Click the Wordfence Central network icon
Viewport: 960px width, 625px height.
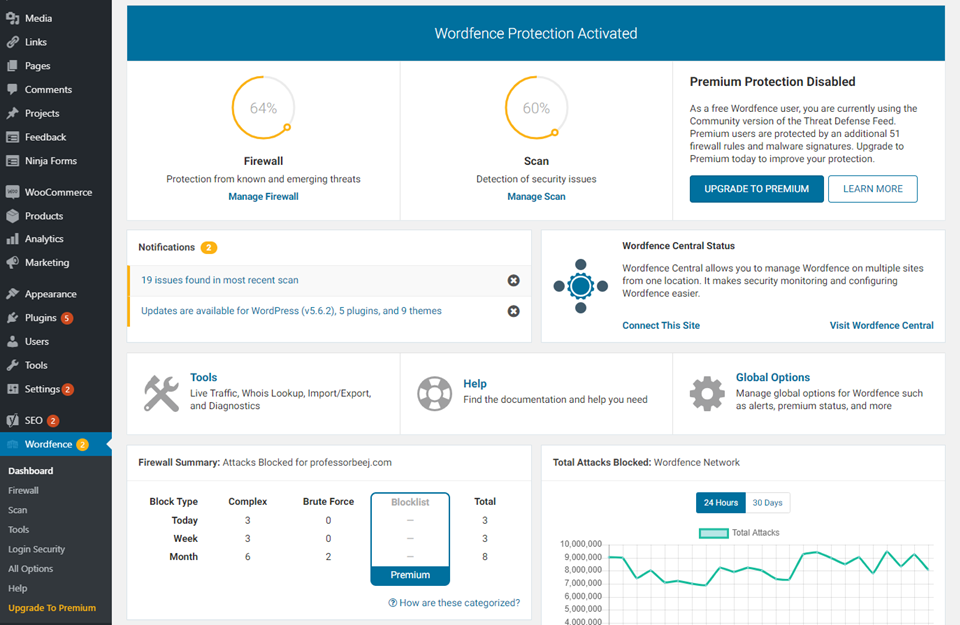click(x=581, y=286)
